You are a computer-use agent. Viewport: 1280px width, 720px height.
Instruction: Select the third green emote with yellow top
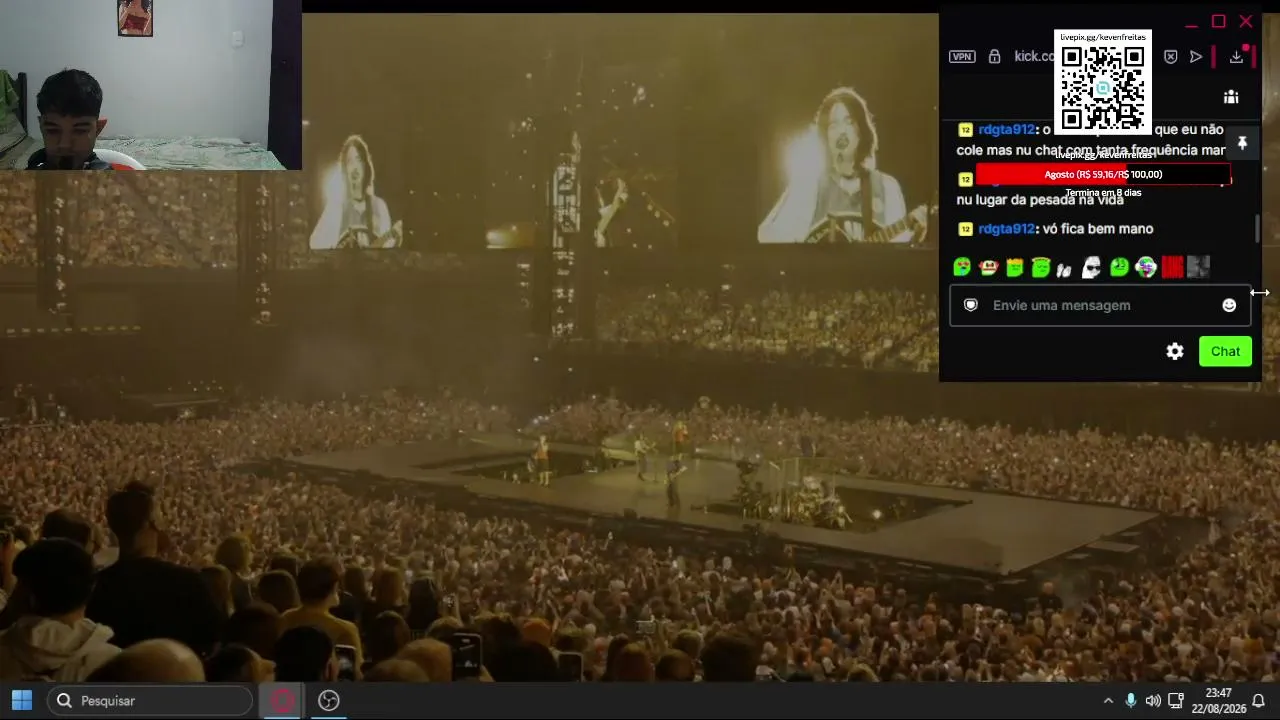pyautogui.click(x=1015, y=267)
